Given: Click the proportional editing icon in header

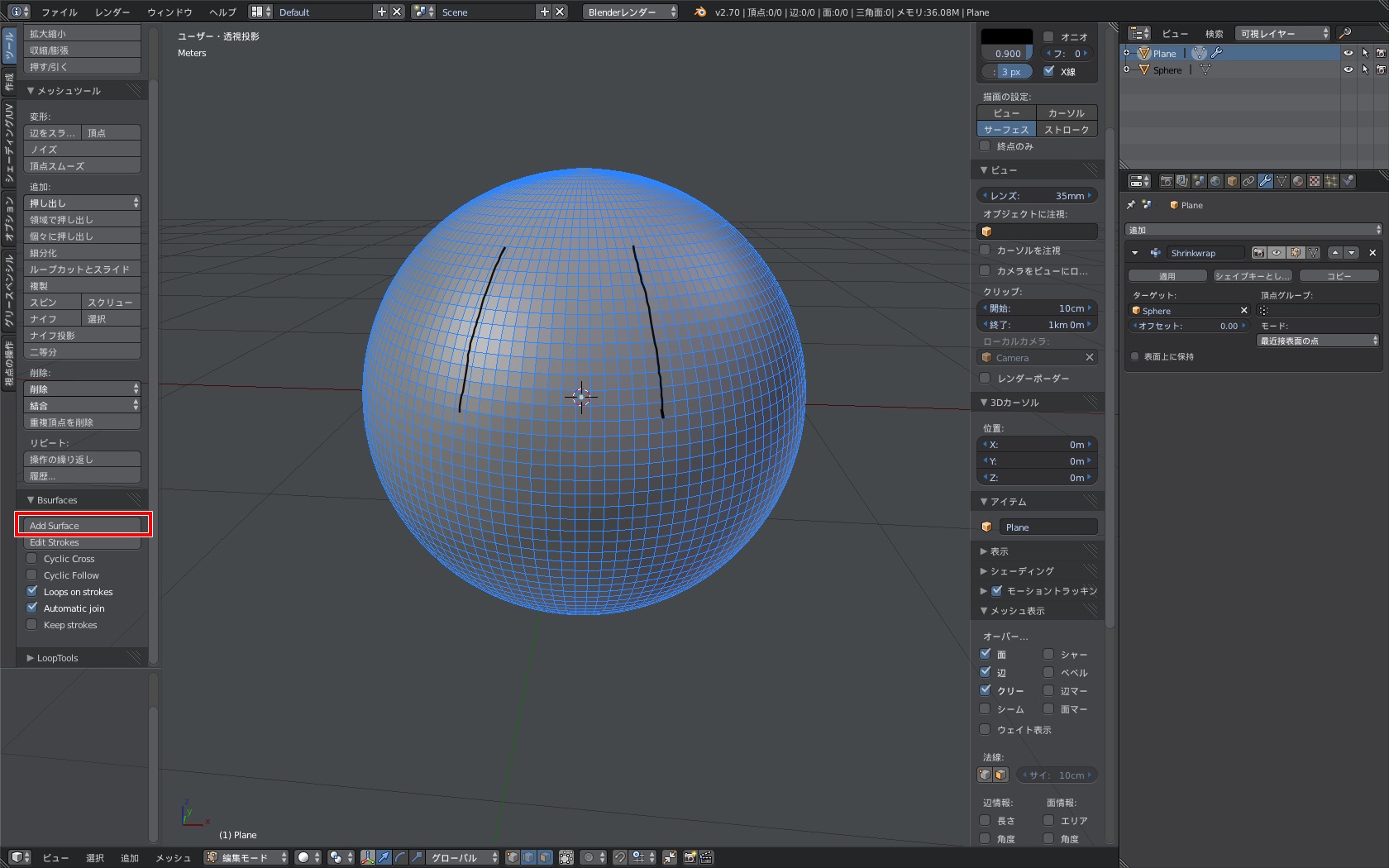Looking at the screenshot, I should click(589, 857).
